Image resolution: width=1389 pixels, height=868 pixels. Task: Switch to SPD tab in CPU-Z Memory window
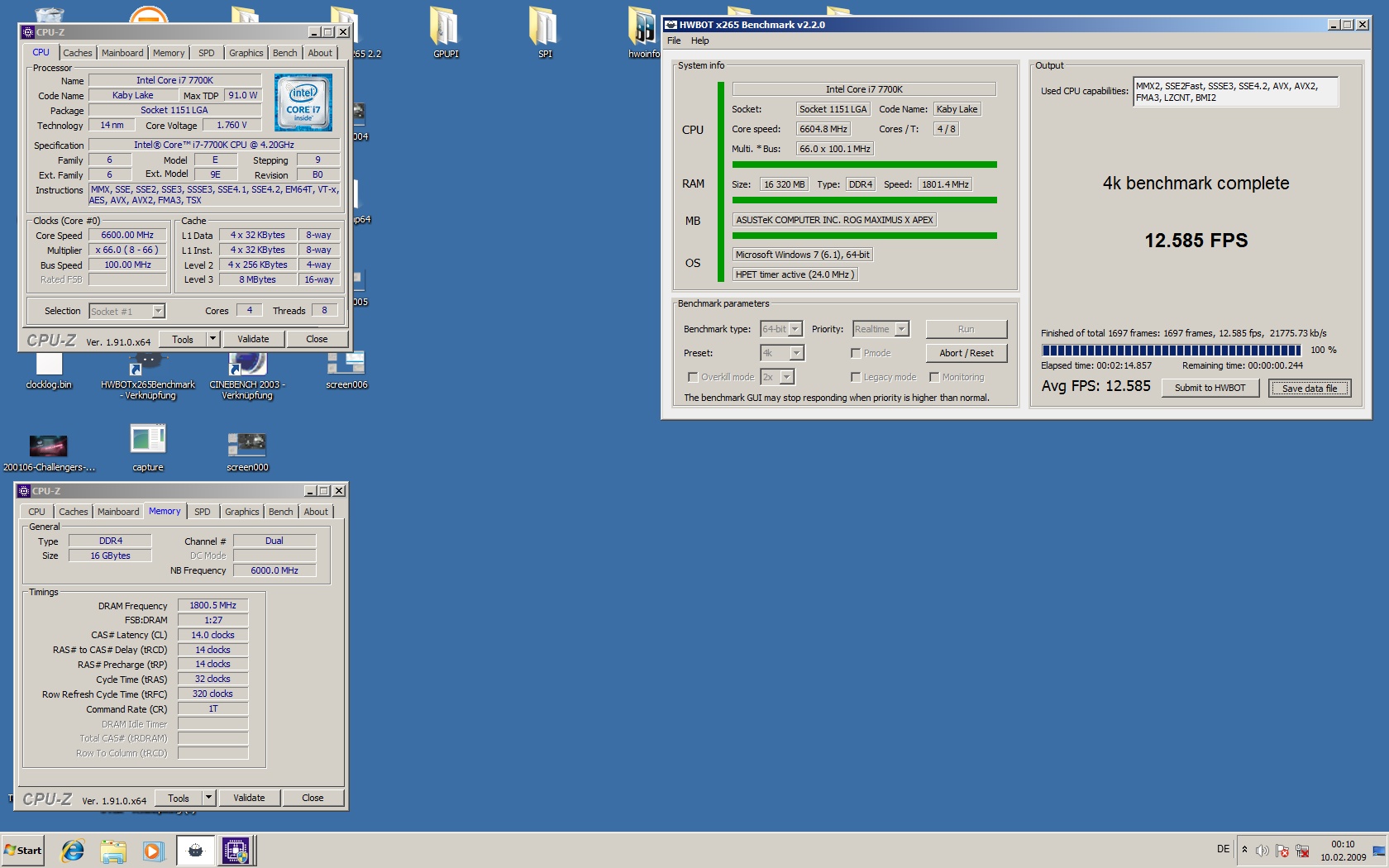tap(202, 512)
